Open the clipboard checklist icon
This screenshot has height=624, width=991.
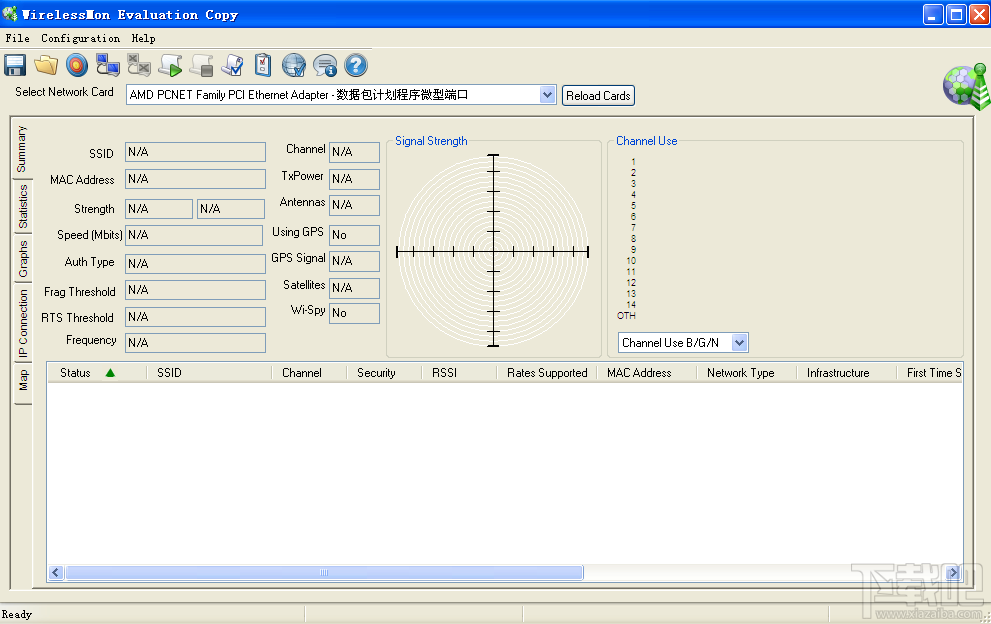(263, 66)
